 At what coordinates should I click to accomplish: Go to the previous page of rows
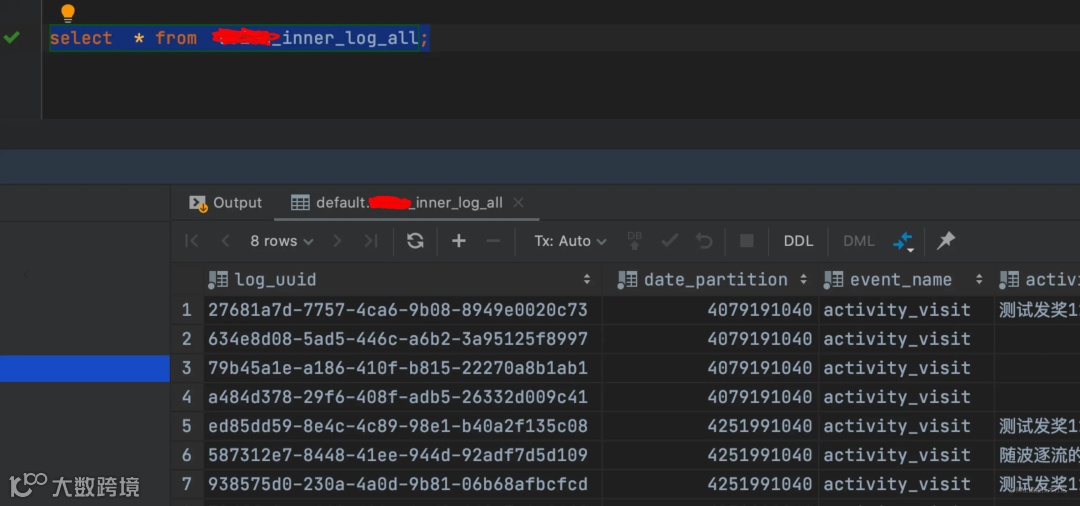225,240
